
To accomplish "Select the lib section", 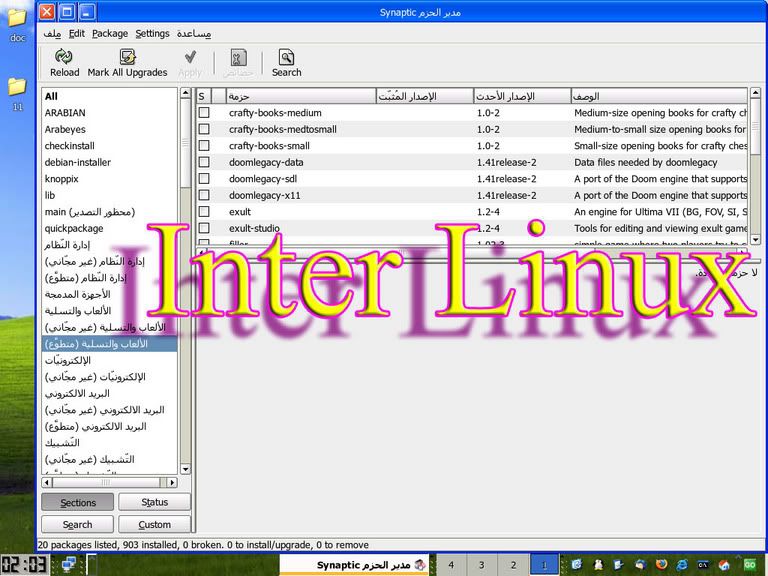I will coord(109,195).
